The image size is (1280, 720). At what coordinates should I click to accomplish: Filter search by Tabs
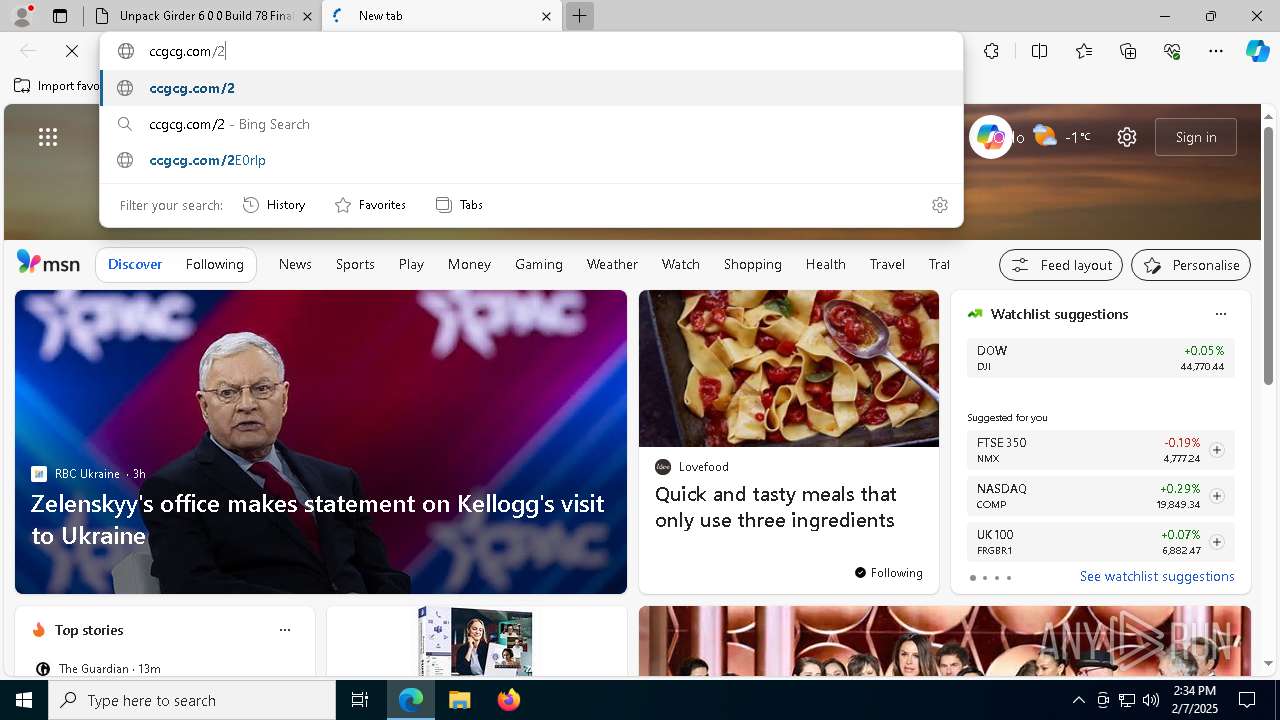coord(459,205)
